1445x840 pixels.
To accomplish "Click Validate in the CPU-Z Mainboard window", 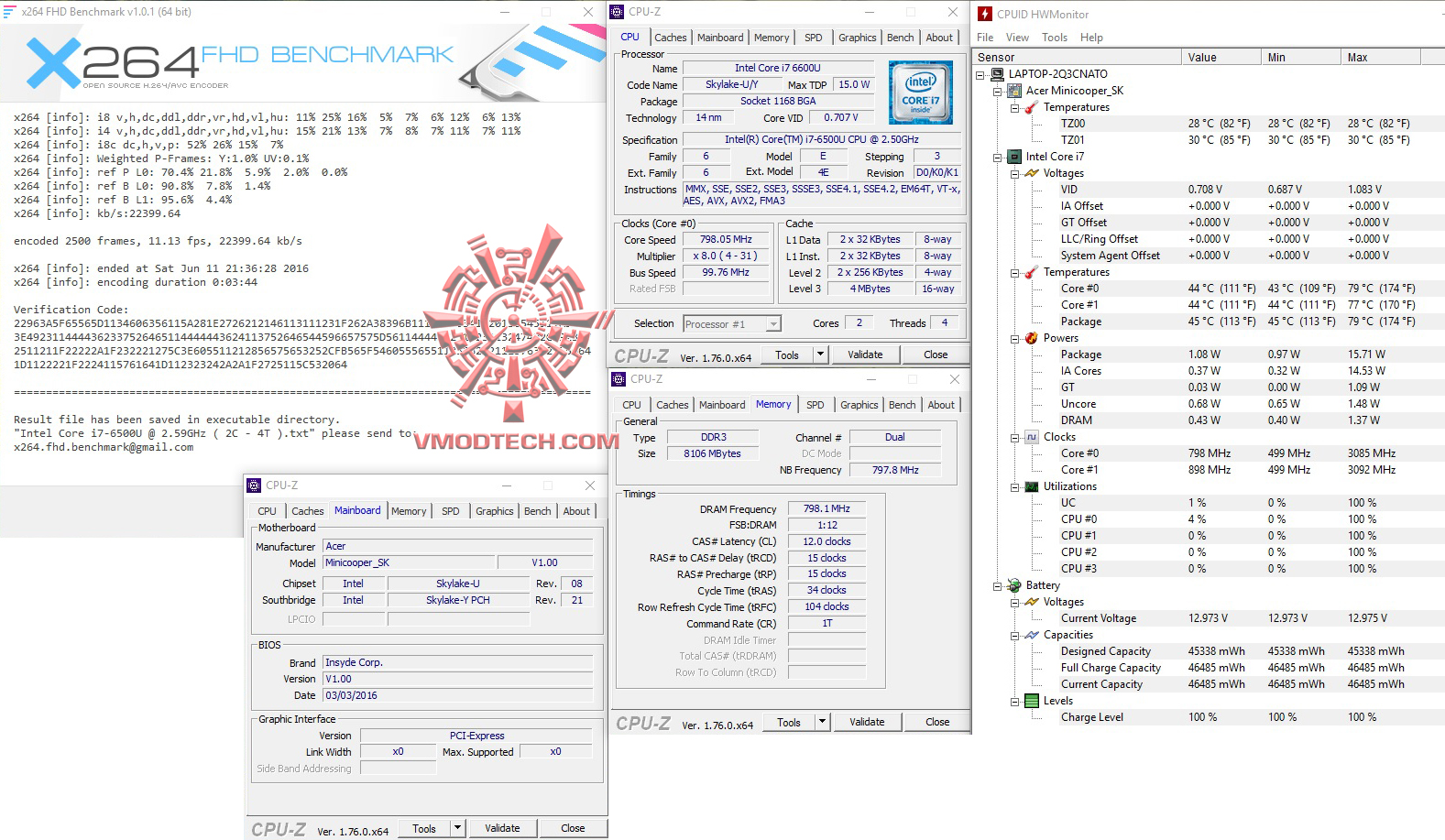I will (502, 828).
